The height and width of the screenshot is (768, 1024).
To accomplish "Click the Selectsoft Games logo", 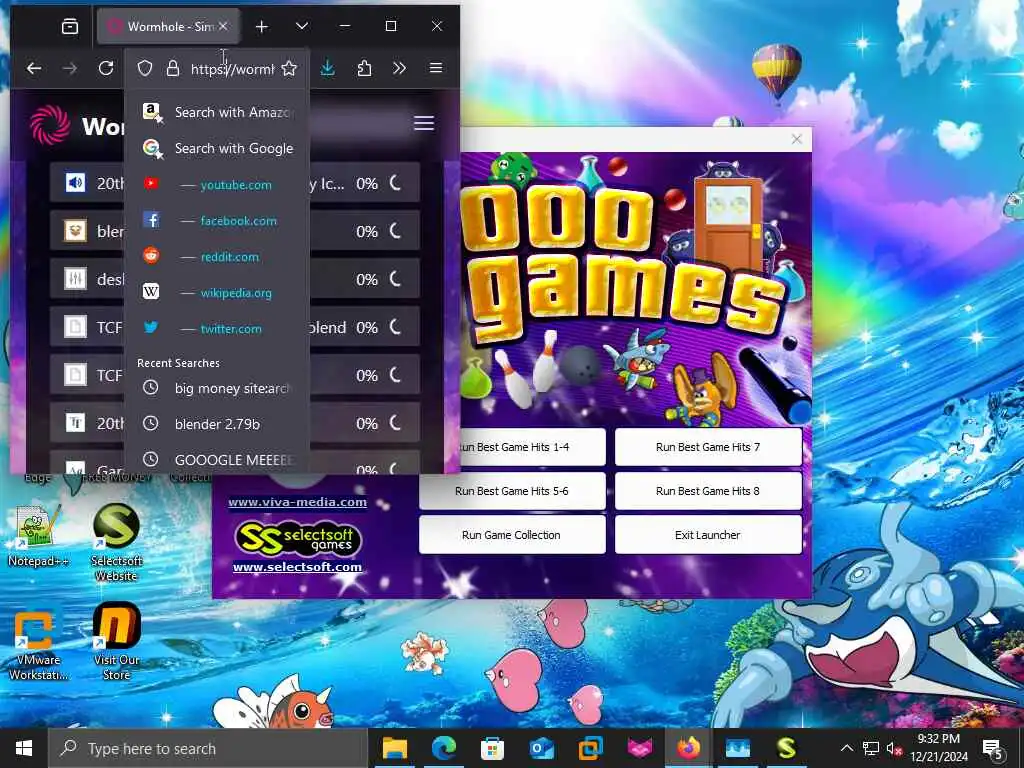I will click(x=297, y=538).
